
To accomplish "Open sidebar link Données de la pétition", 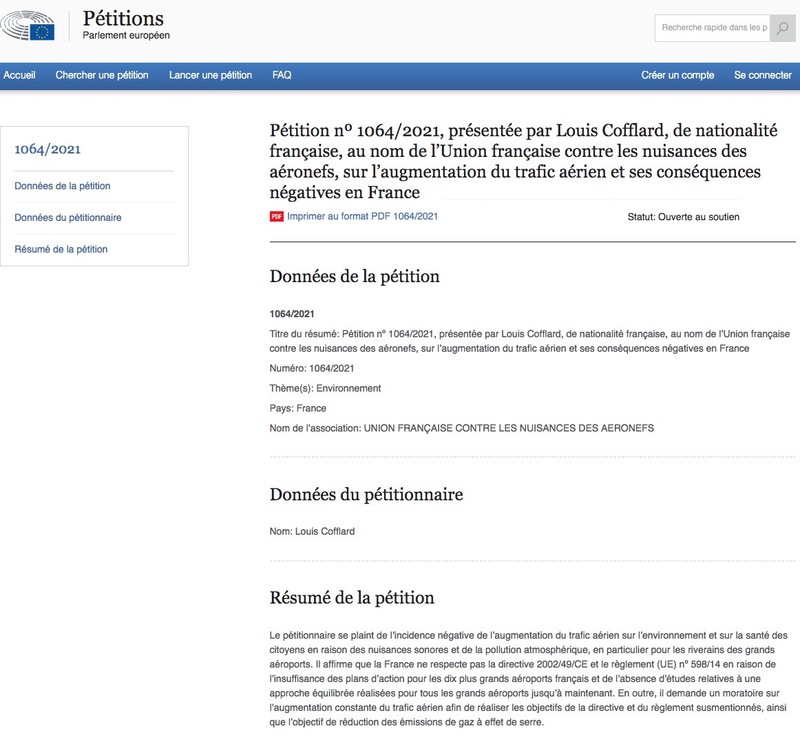I will pos(62,186).
